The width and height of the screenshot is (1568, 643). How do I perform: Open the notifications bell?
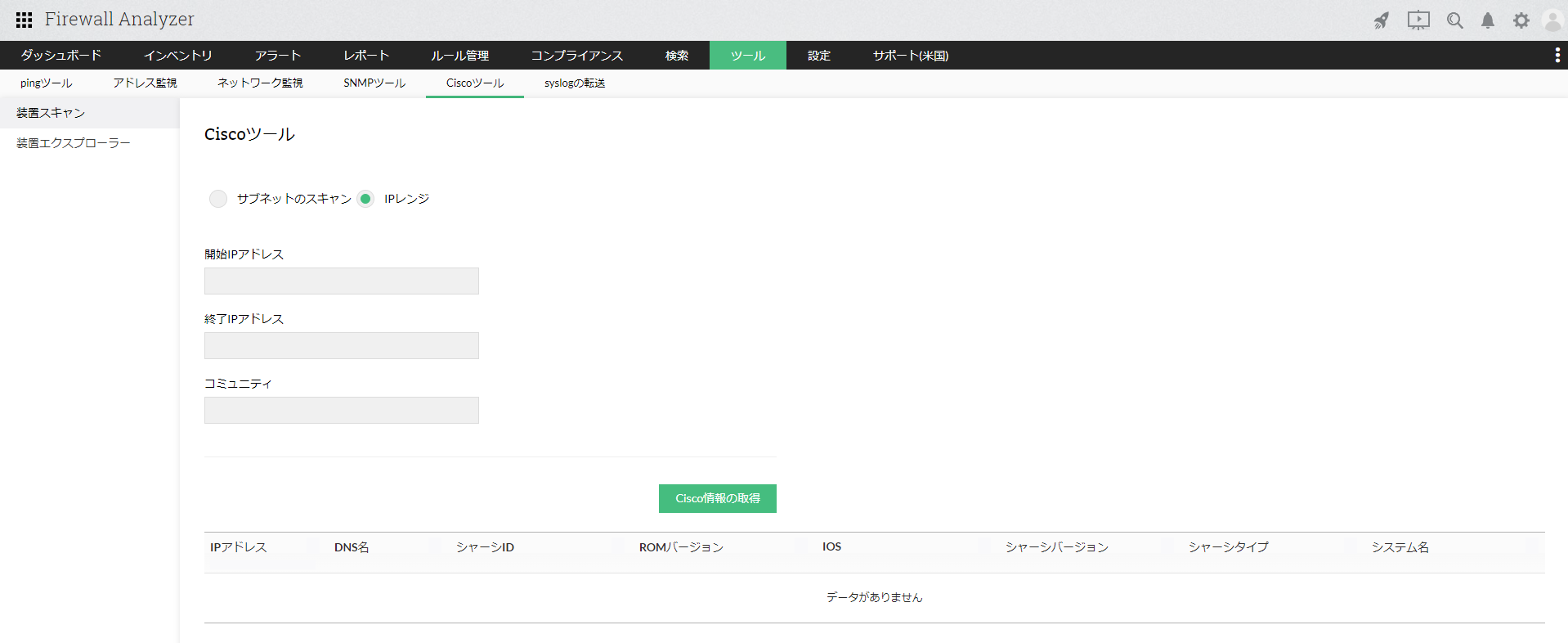pos(1488,20)
